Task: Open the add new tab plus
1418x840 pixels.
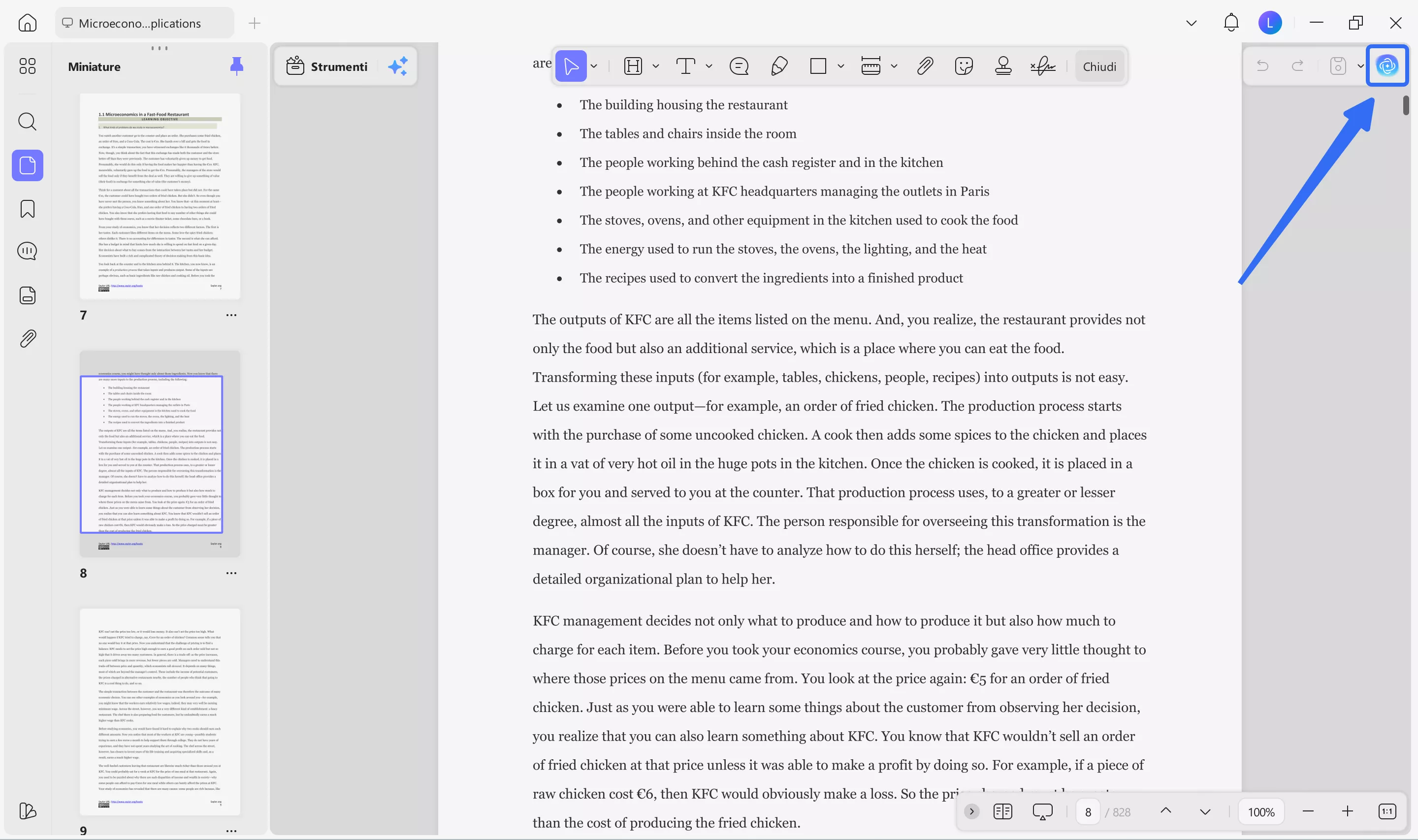Action: tap(255, 23)
